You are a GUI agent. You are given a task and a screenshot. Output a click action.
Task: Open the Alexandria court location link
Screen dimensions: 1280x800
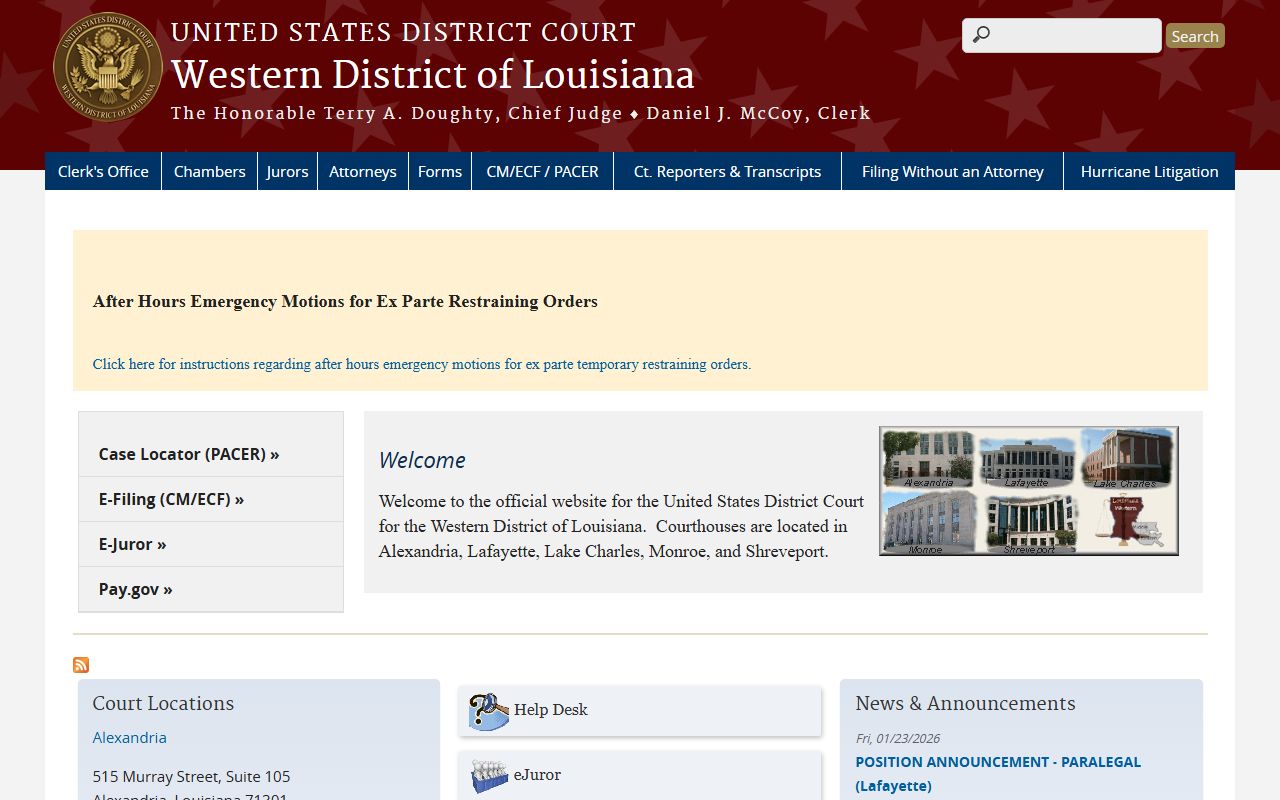[130, 737]
